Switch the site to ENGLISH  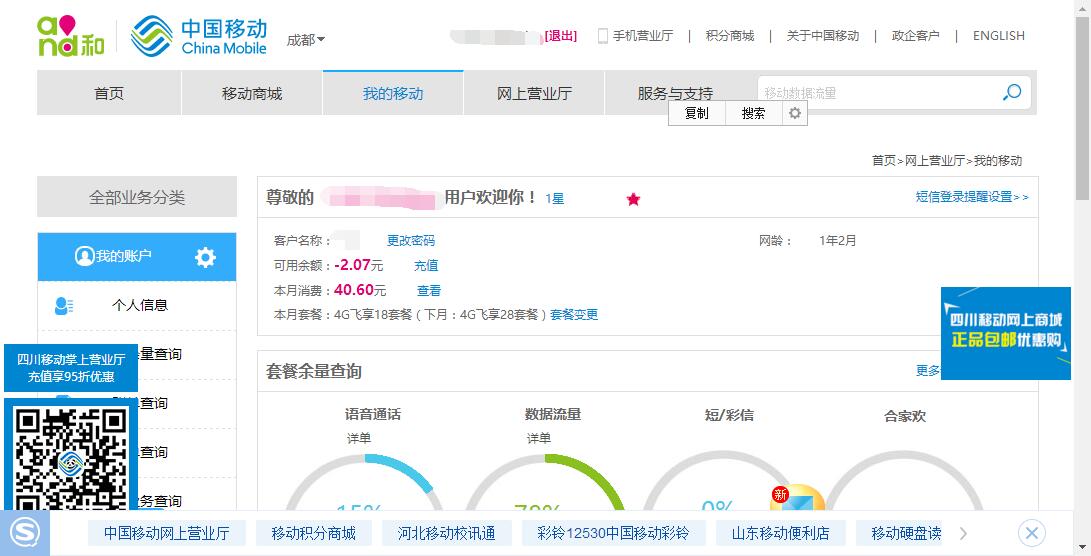pyautogui.click(x=998, y=35)
